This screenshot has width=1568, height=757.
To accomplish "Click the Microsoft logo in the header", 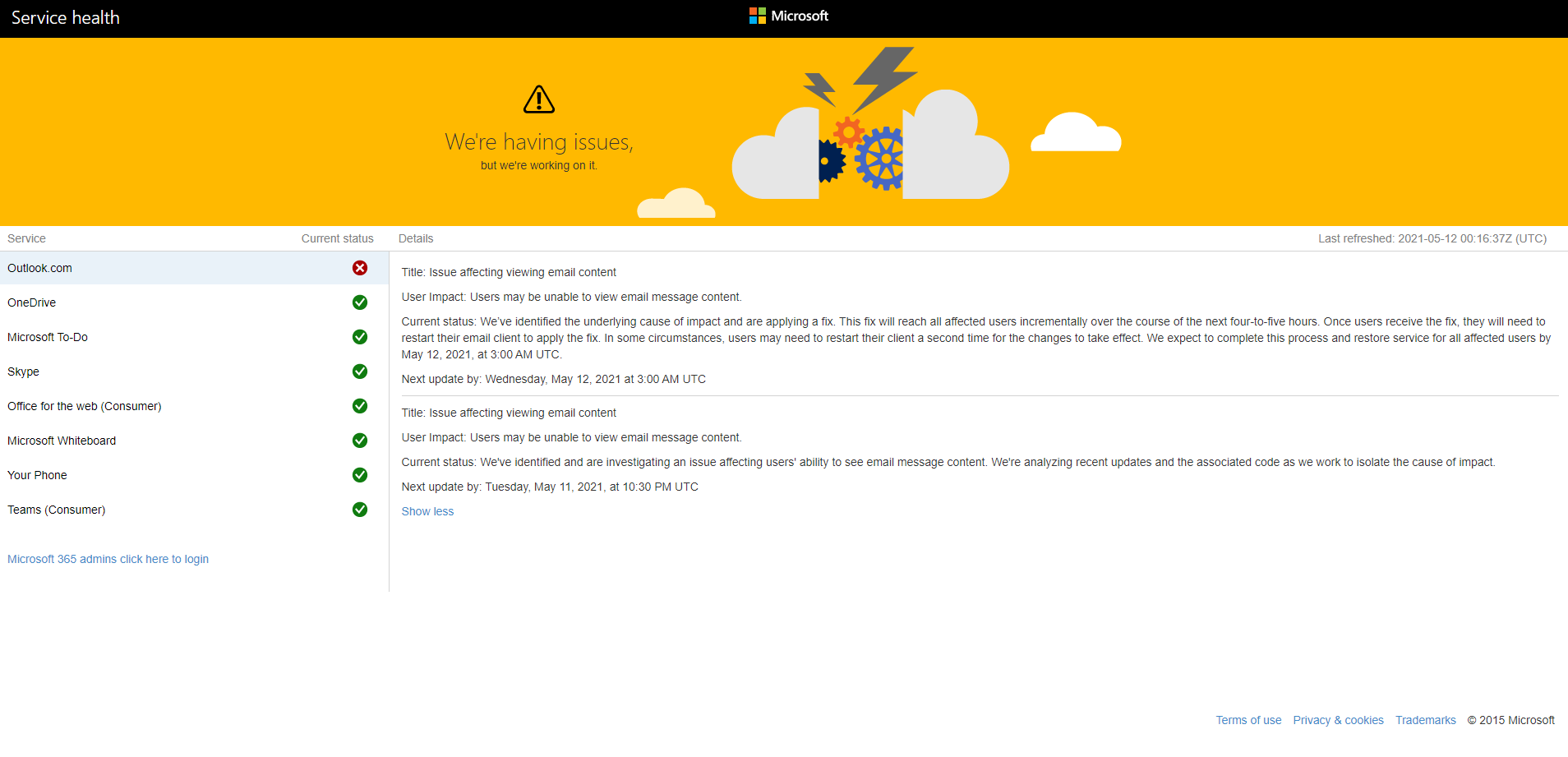I will tap(788, 15).
